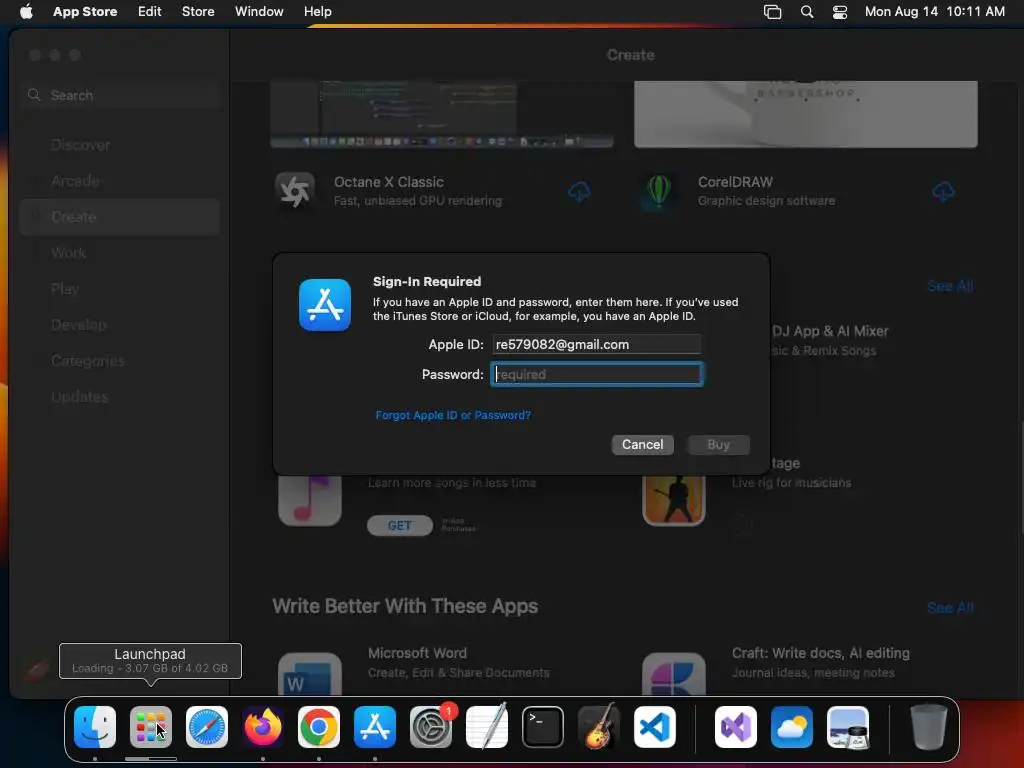
Task: Click the date and time in menu bar
Action: (x=935, y=12)
